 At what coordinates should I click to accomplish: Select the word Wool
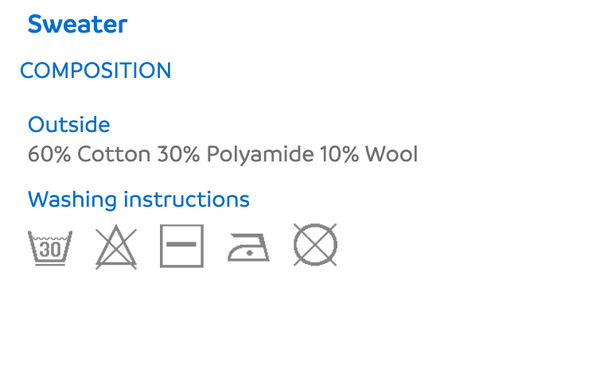(x=391, y=154)
